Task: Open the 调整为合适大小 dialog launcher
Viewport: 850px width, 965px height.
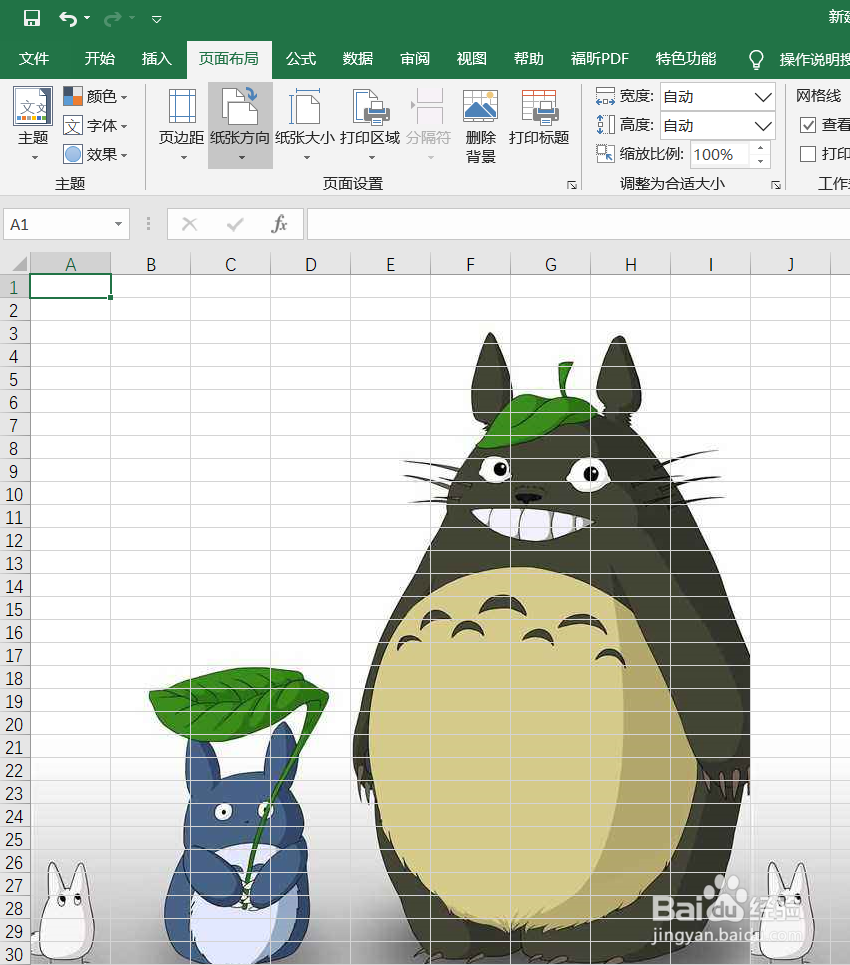Action: [x=776, y=185]
